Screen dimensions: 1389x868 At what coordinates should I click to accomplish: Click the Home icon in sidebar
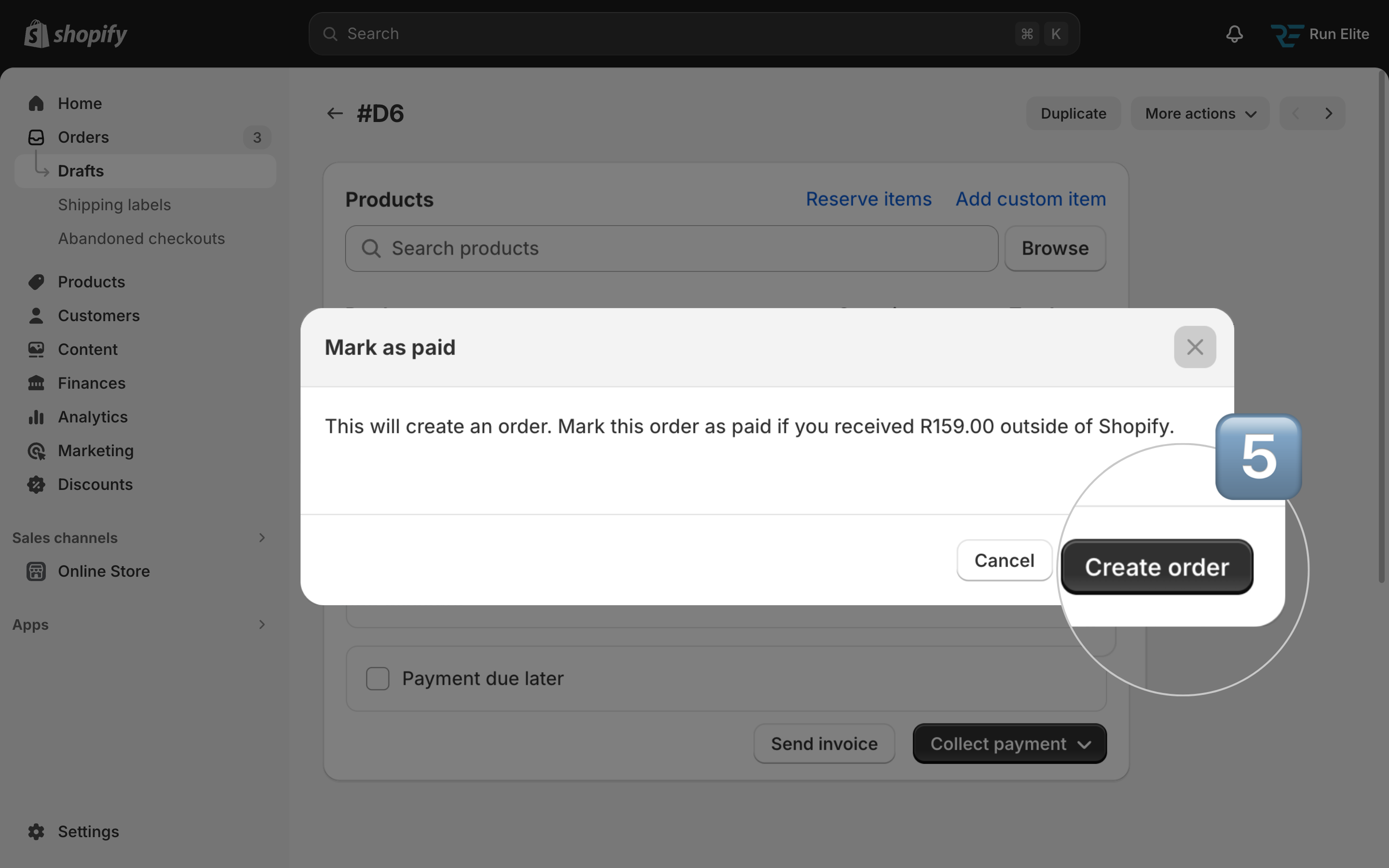(36, 103)
